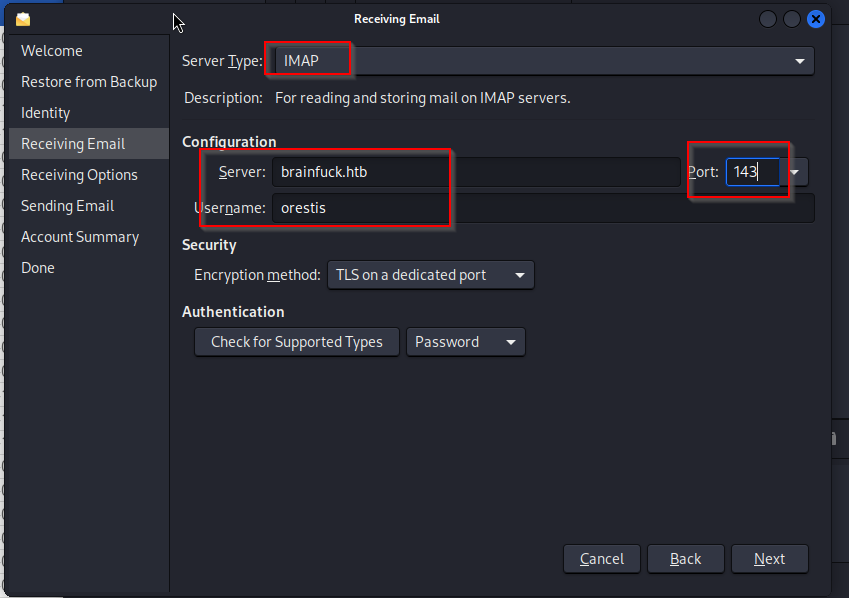Open the Encryption method dropdown
Image resolution: width=849 pixels, height=598 pixels.
tap(430, 275)
